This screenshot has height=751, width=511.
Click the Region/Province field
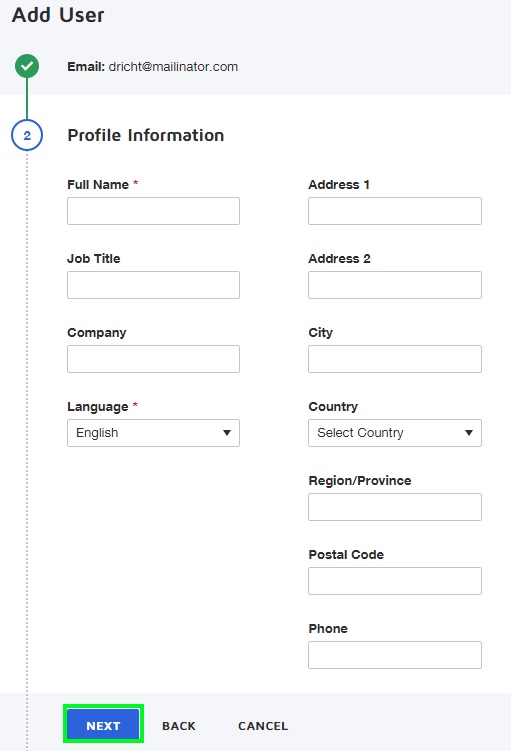click(395, 507)
